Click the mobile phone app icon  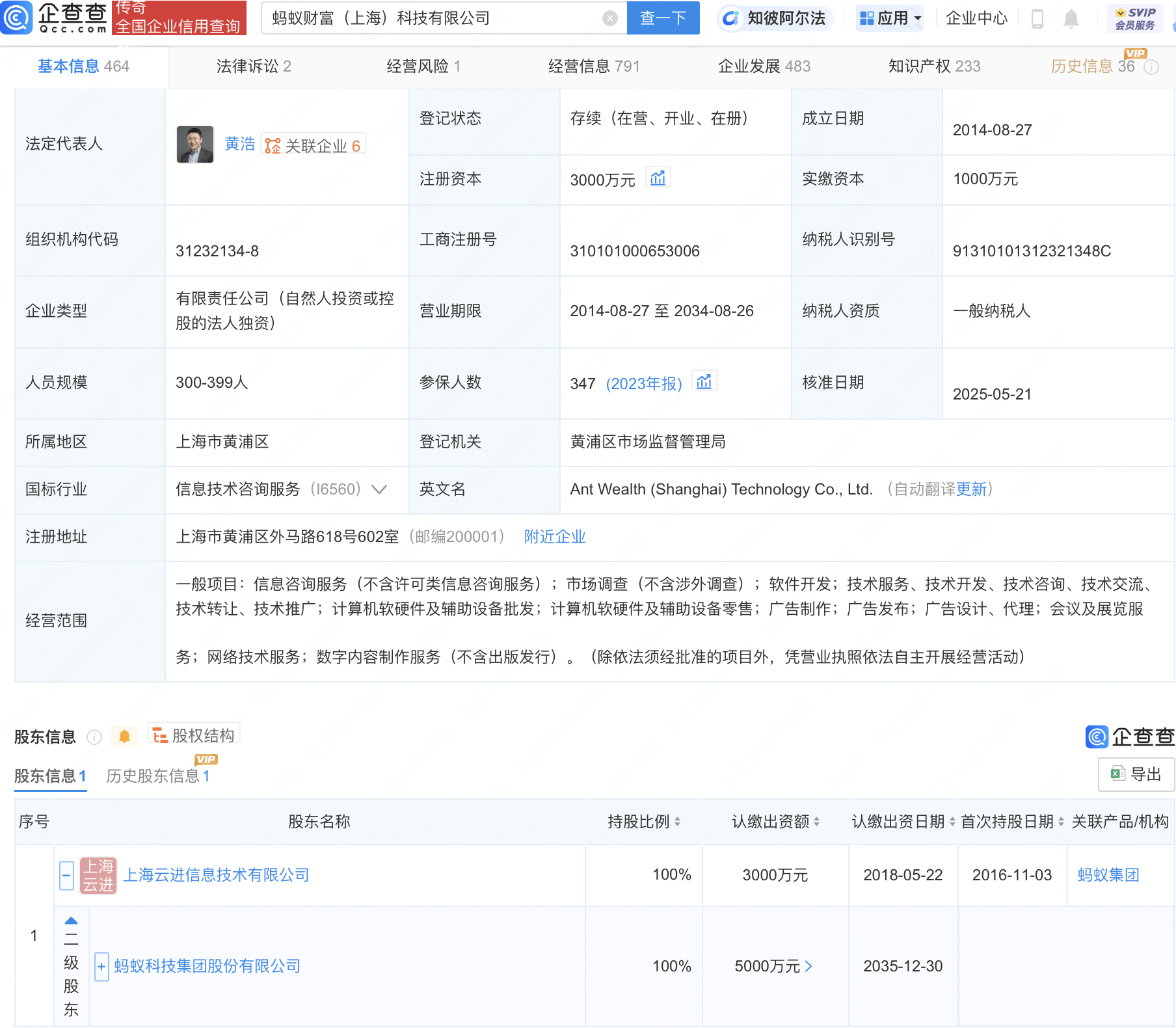pyautogui.click(x=1037, y=19)
